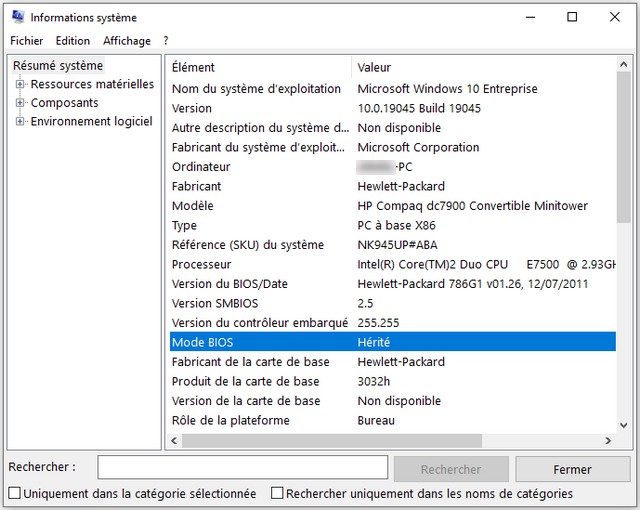This screenshot has height=510, width=640.
Task: Click inside the Rechercher text field
Action: tap(242, 468)
